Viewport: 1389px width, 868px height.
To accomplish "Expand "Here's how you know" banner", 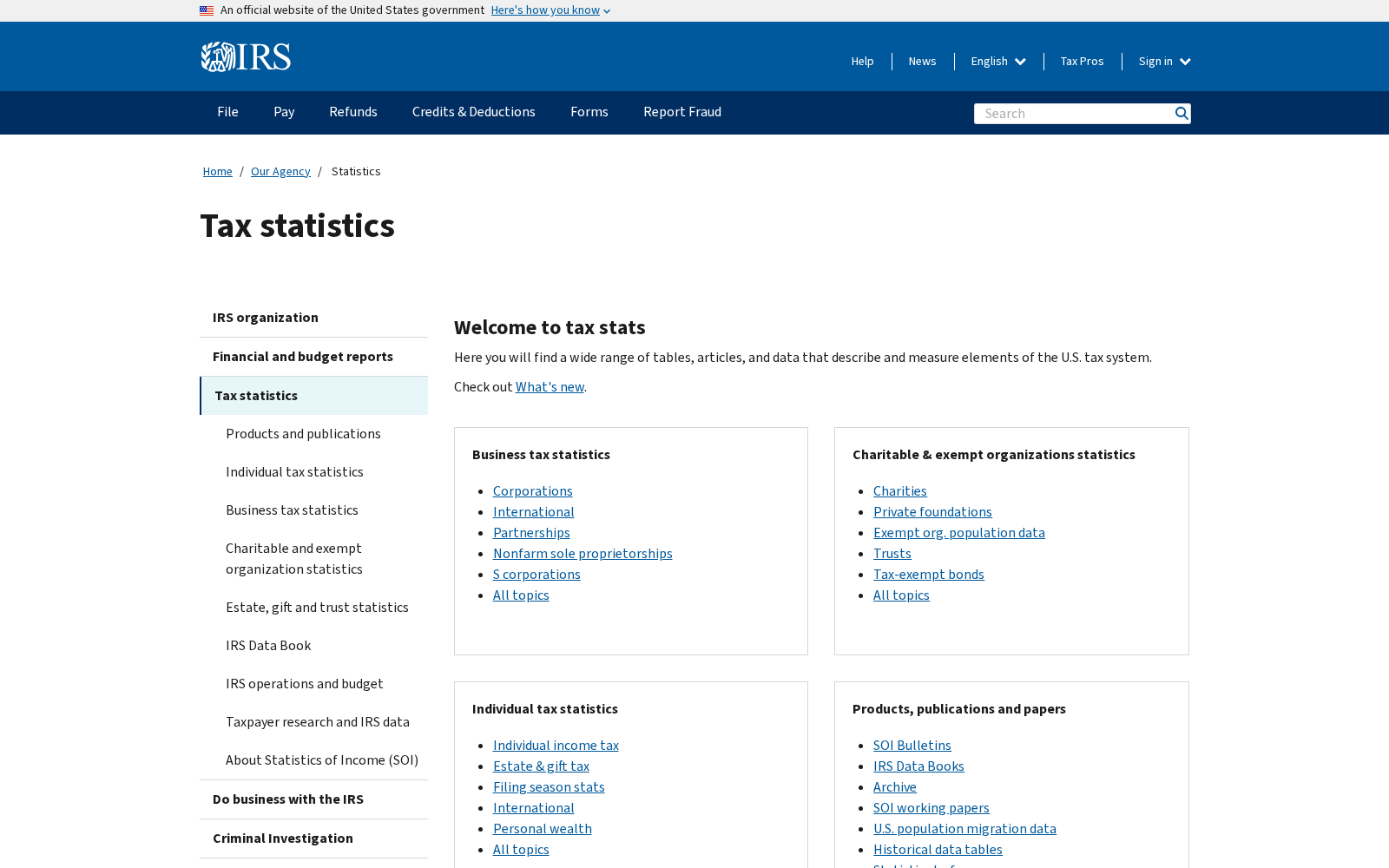I will click(x=550, y=10).
